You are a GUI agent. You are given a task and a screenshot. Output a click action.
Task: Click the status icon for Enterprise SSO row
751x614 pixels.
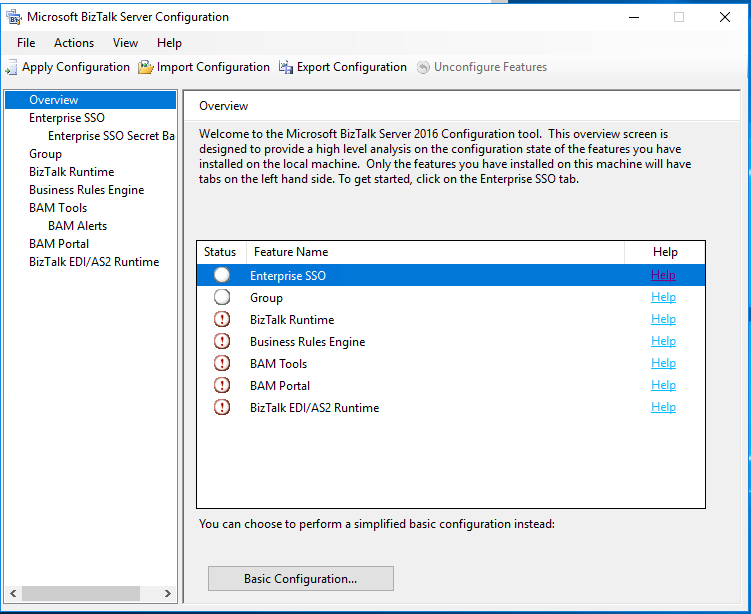pyautogui.click(x=222, y=275)
